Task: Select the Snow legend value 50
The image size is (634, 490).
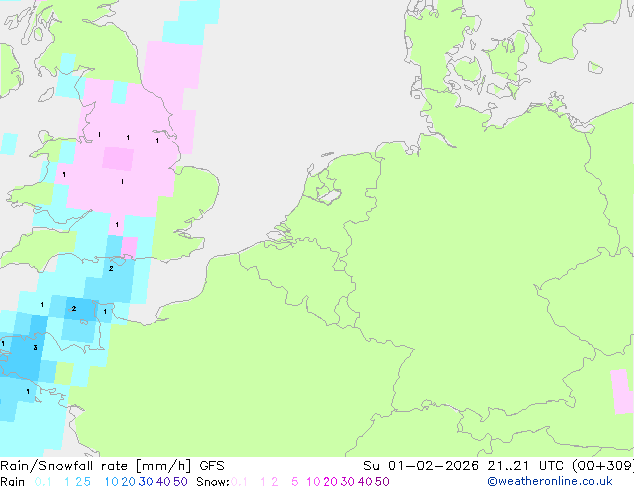Action: pyautogui.click(x=383, y=482)
